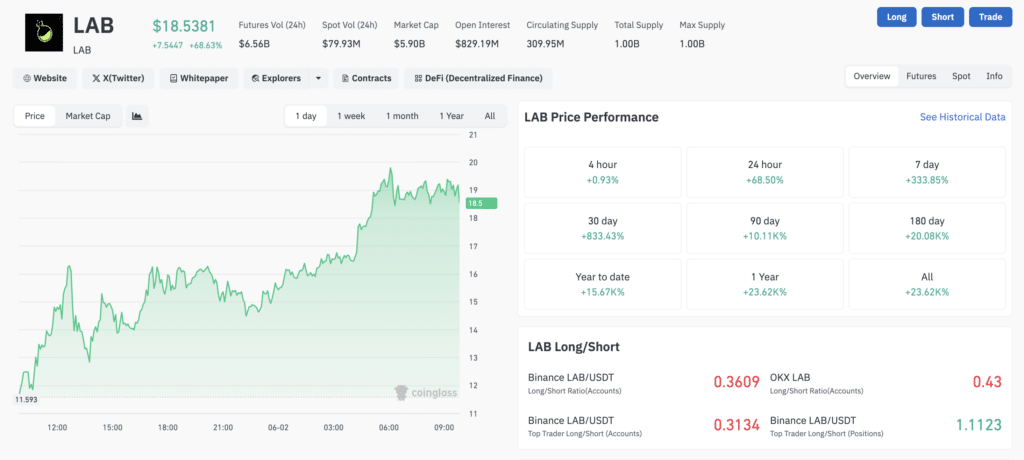The width and height of the screenshot is (1024, 460).
Task: Switch to the Spot tab
Action: click(961, 76)
